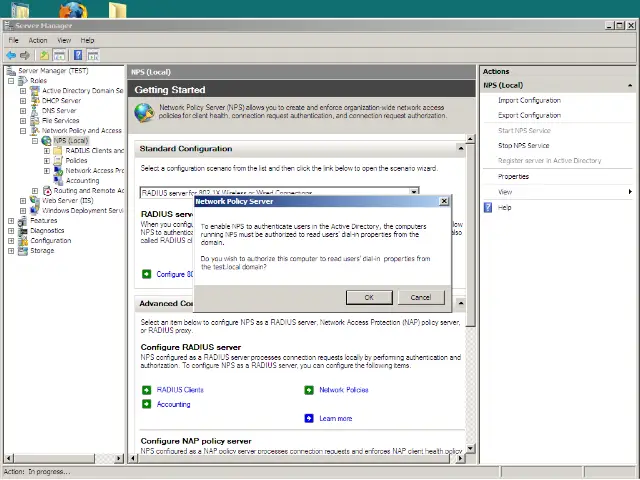Click the content pane vertical scrollbar thumb
This screenshot has width=640, height=480.
470,235
